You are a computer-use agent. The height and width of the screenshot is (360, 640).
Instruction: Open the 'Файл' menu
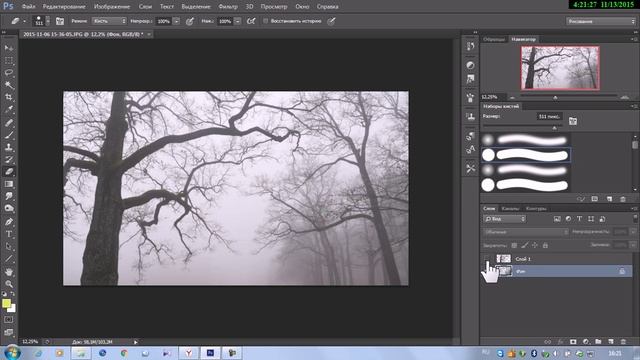29,7
